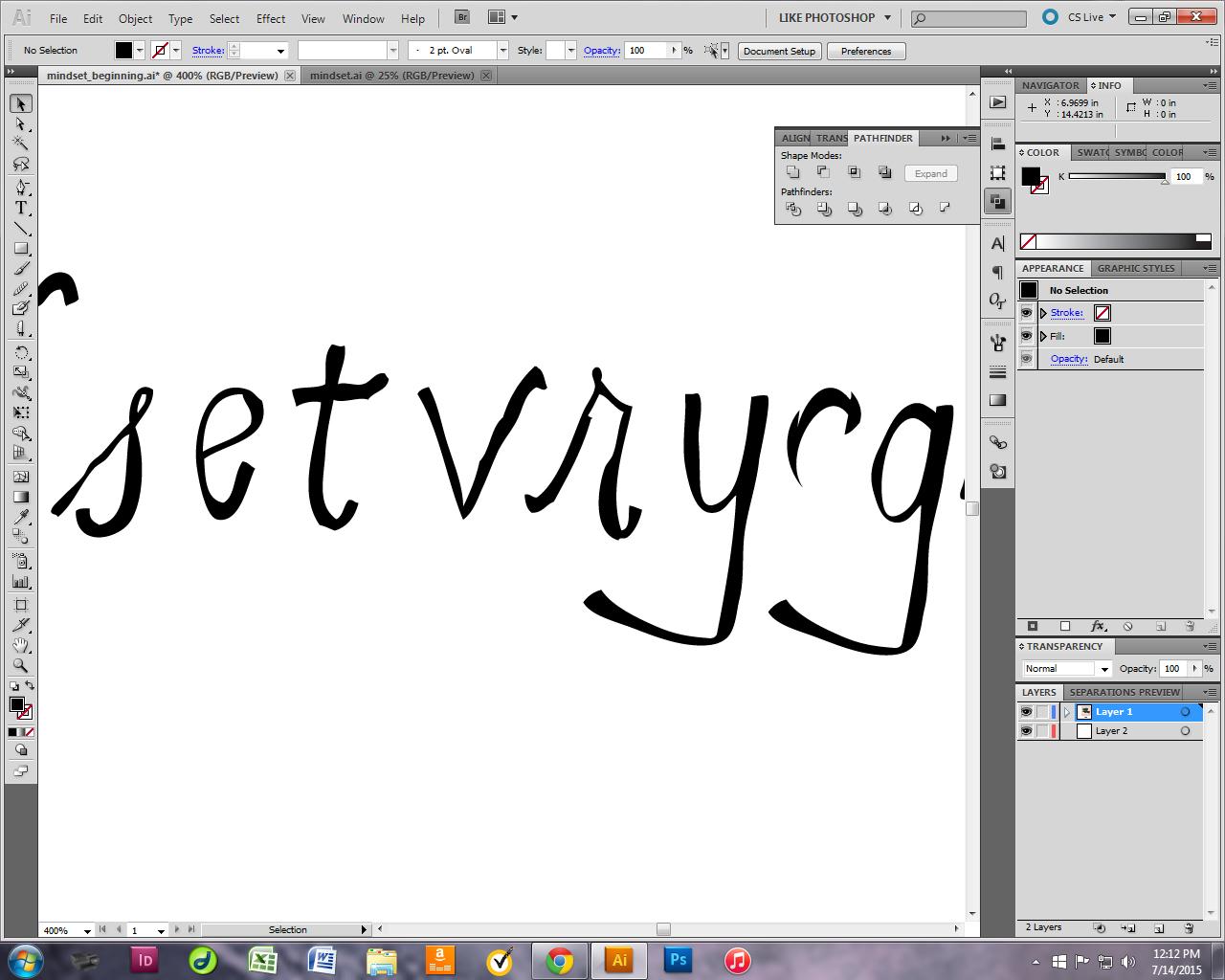1225x980 pixels.
Task: Select the Paintbrush tool
Action: [x=20, y=269]
